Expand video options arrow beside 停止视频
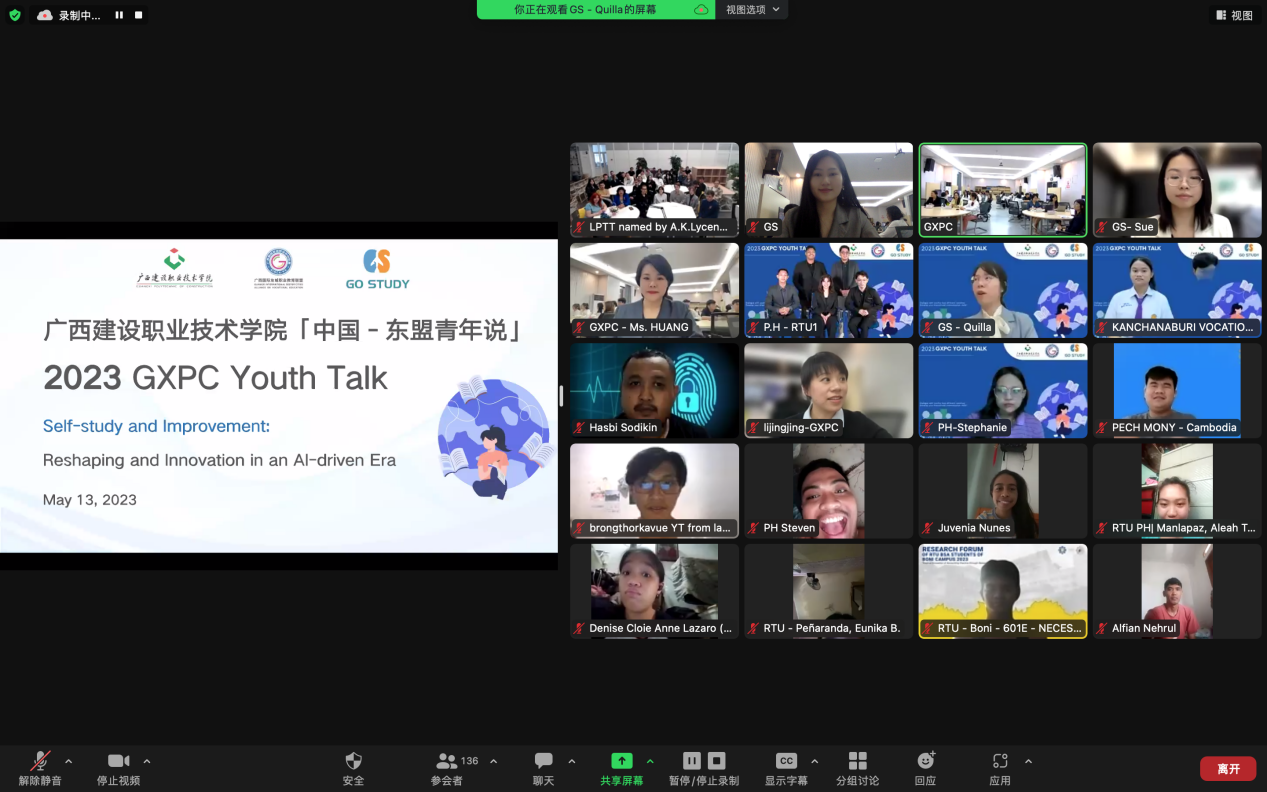 tap(147, 761)
